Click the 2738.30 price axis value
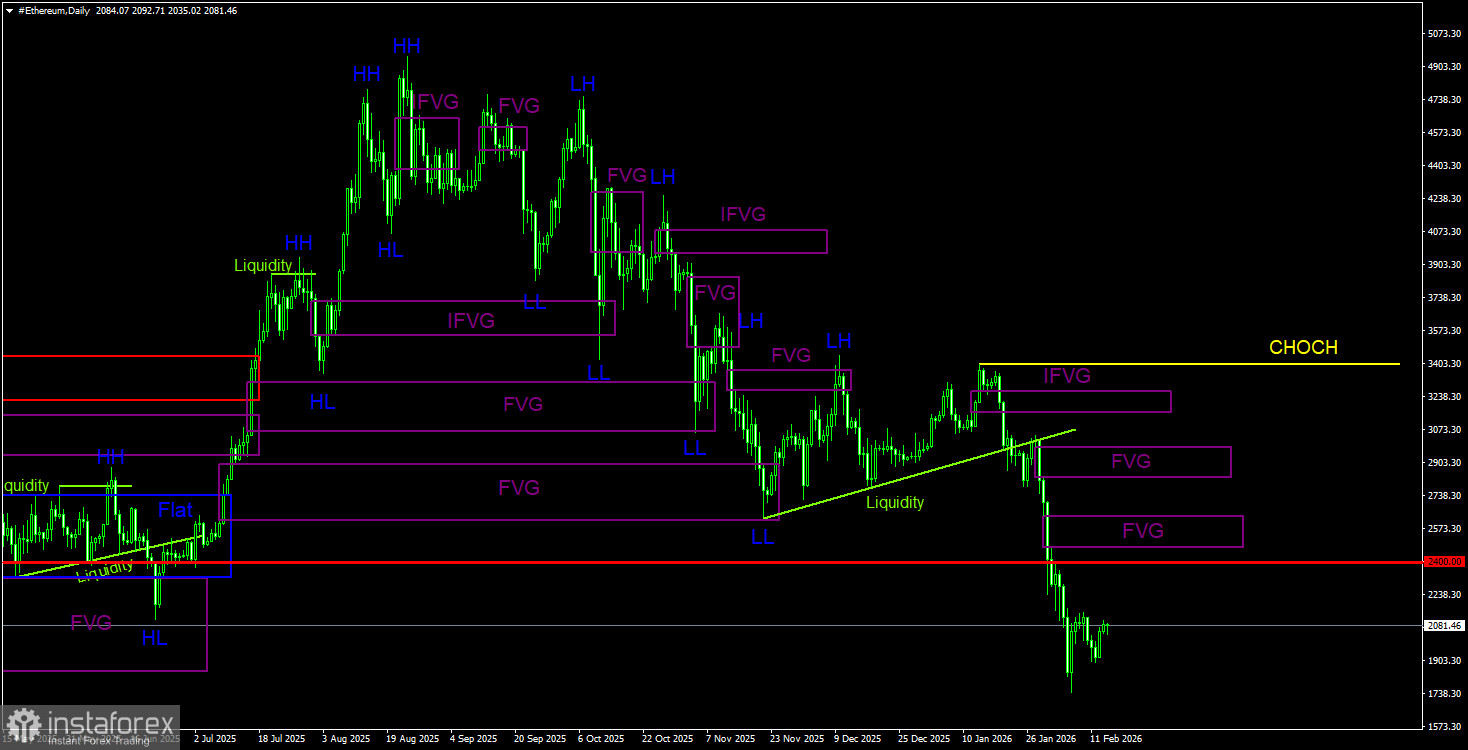Viewport: 1468px width, 750px height. [1445, 496]
